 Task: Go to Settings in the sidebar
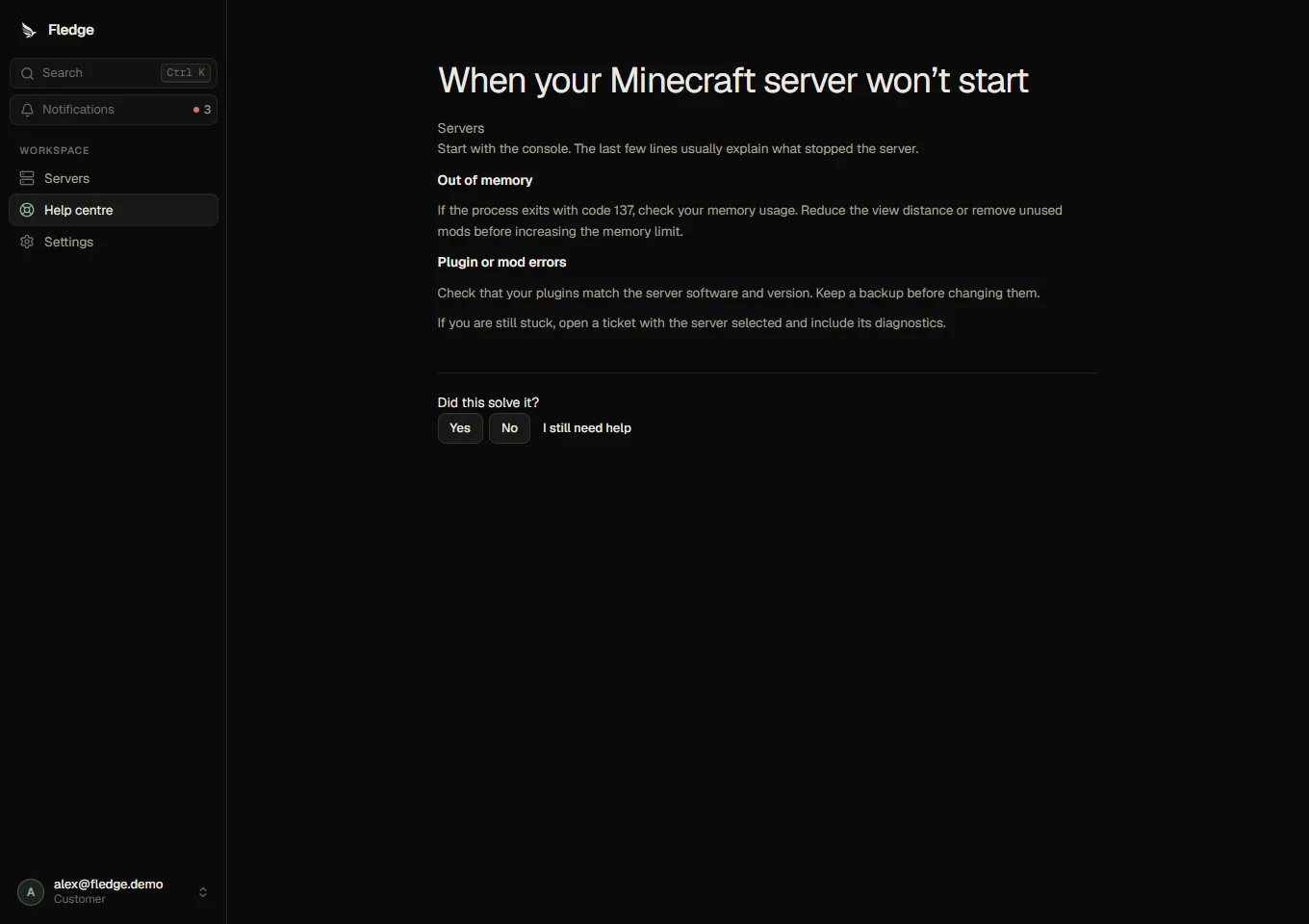click(114, 242)
